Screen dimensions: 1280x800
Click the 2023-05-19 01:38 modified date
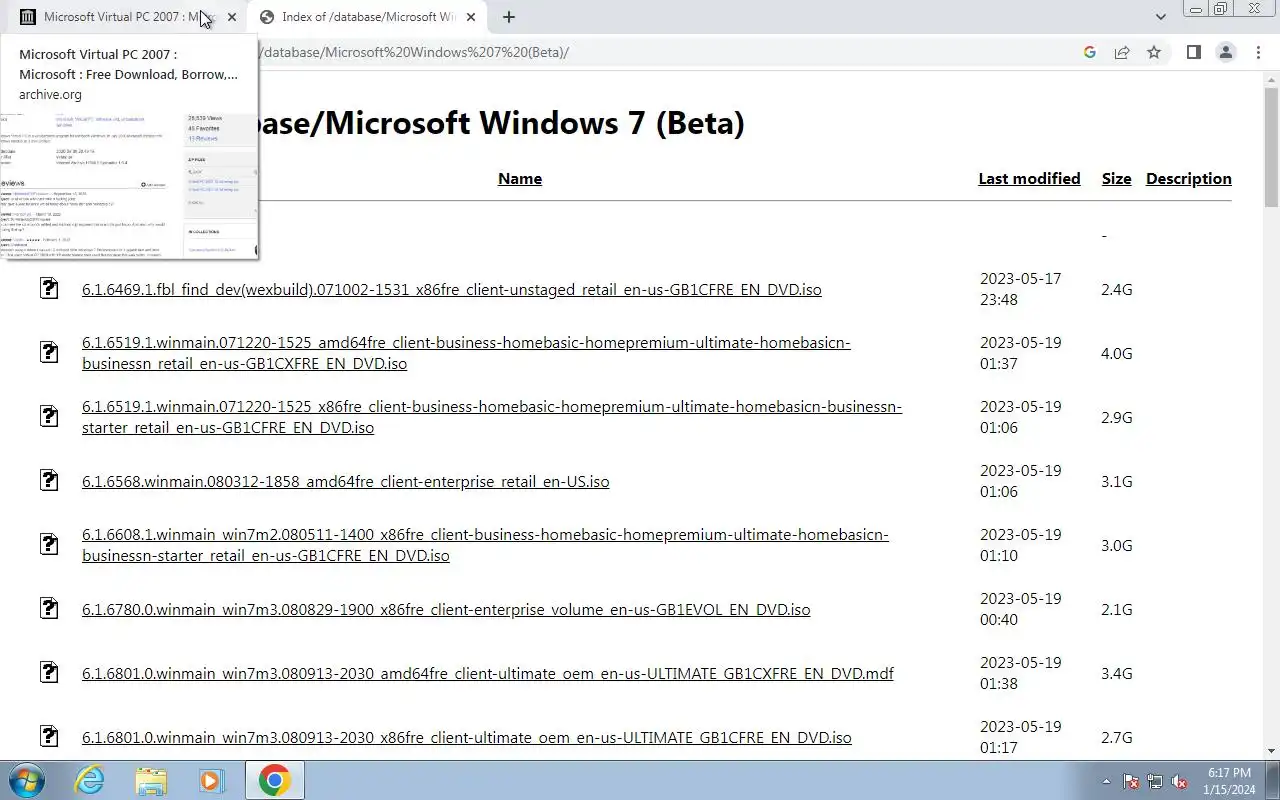[1020, 673]
